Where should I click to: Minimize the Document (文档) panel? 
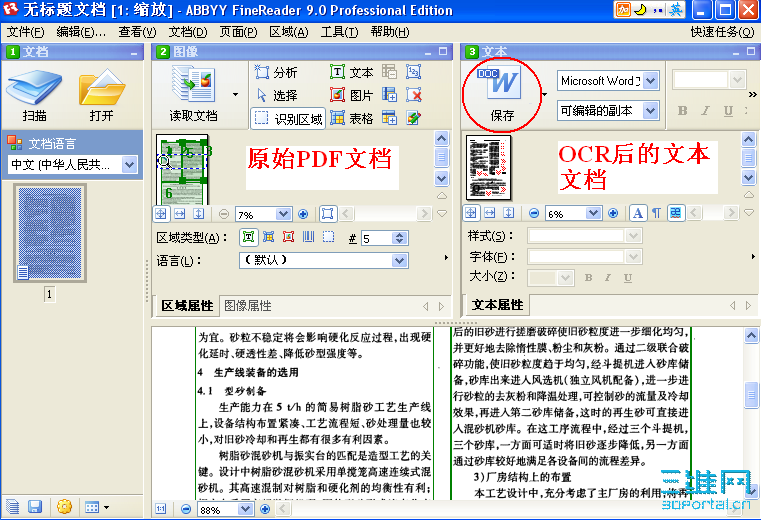tap(134, 52)
